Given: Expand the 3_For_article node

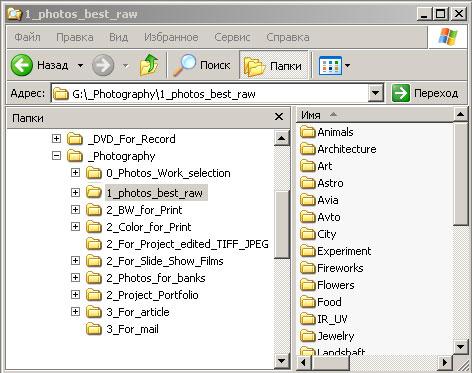Looking at the screenshot, I should click(x=75, y=311).
